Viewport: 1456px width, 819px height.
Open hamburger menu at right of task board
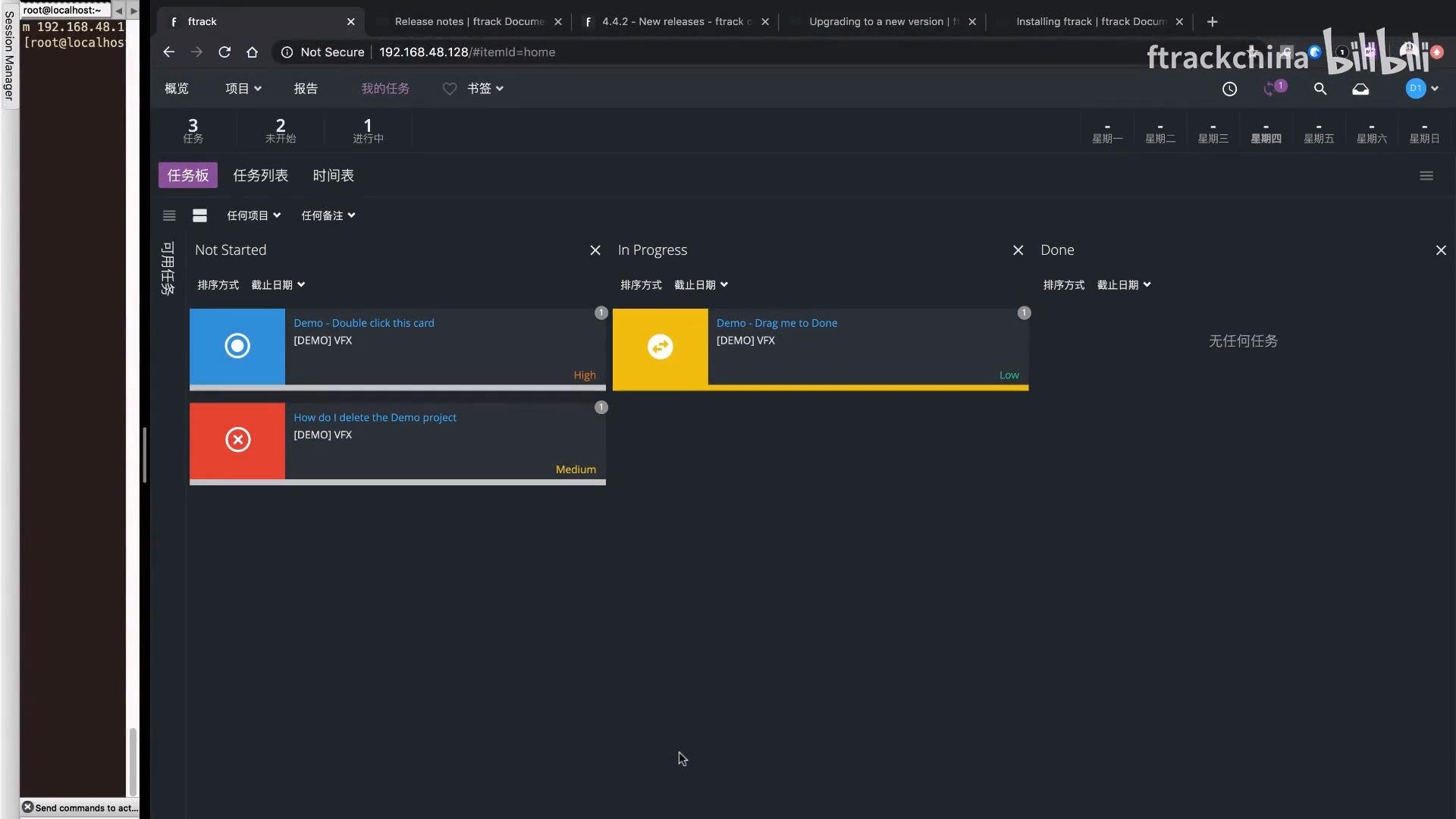click(x=1426, y=176)
